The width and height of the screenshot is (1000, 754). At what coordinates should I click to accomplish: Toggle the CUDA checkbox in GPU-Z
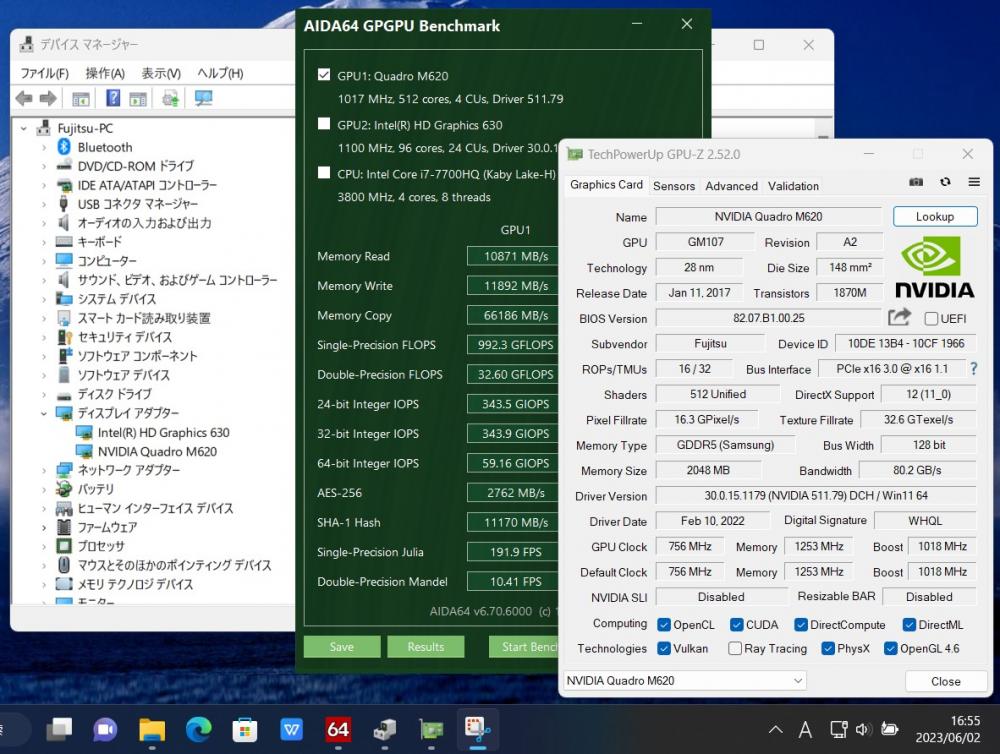click(x=737, y=625)
